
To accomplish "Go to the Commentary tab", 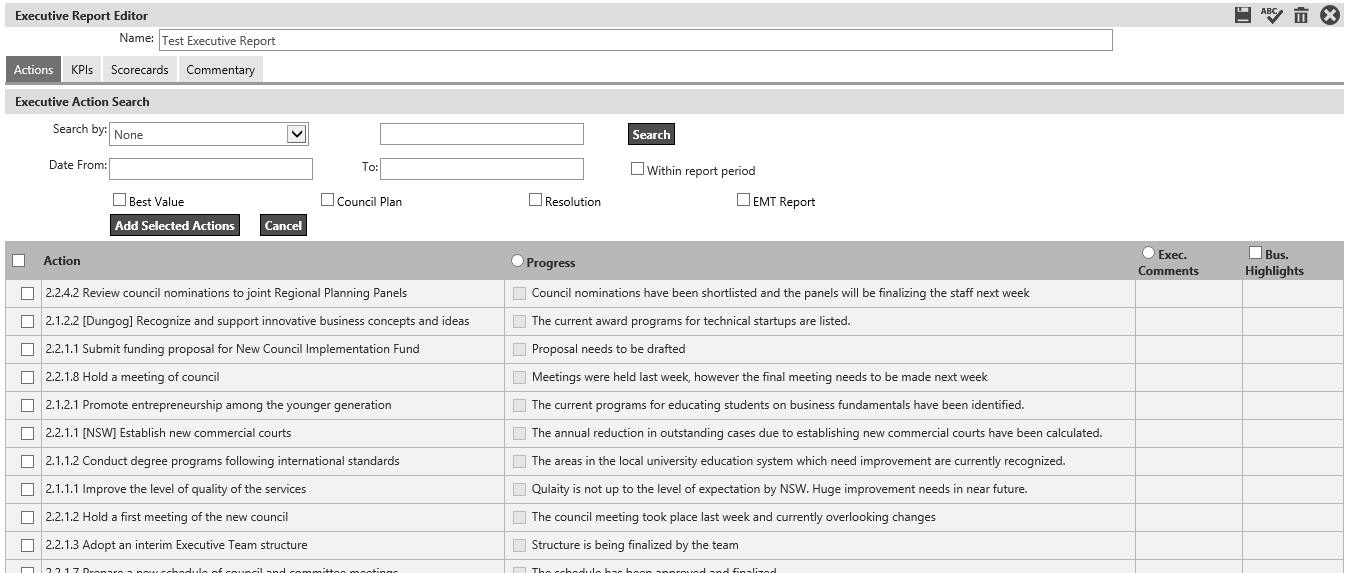I will click(x=220, y=70).
